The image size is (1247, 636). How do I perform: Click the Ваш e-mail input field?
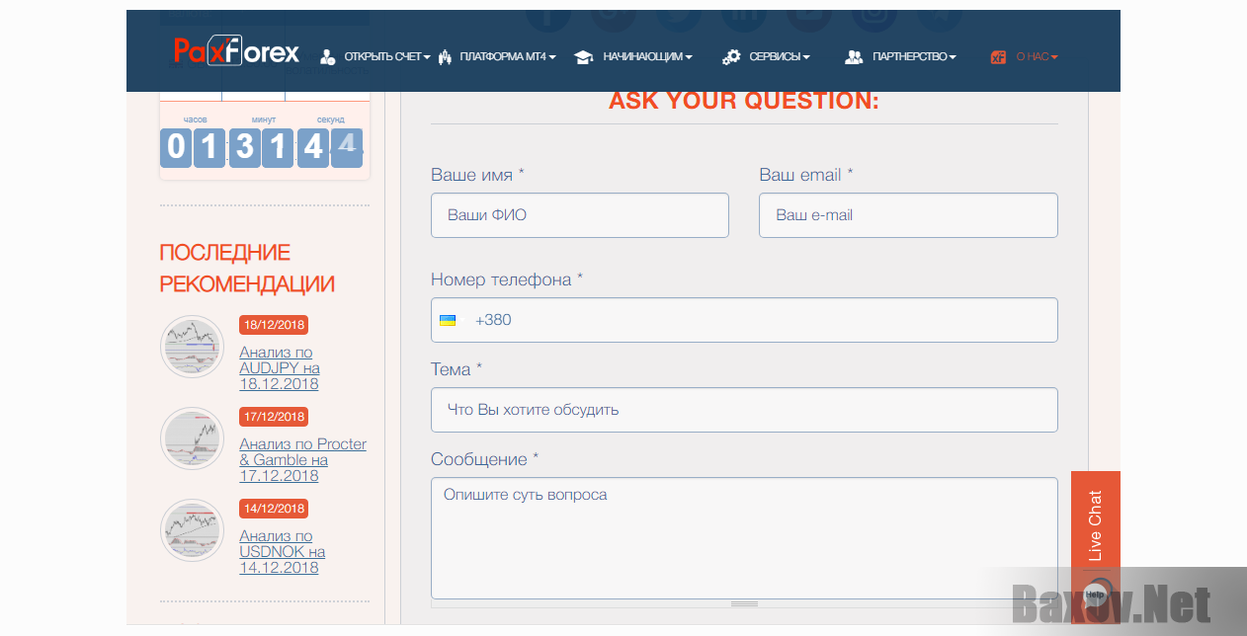point(908,215)
